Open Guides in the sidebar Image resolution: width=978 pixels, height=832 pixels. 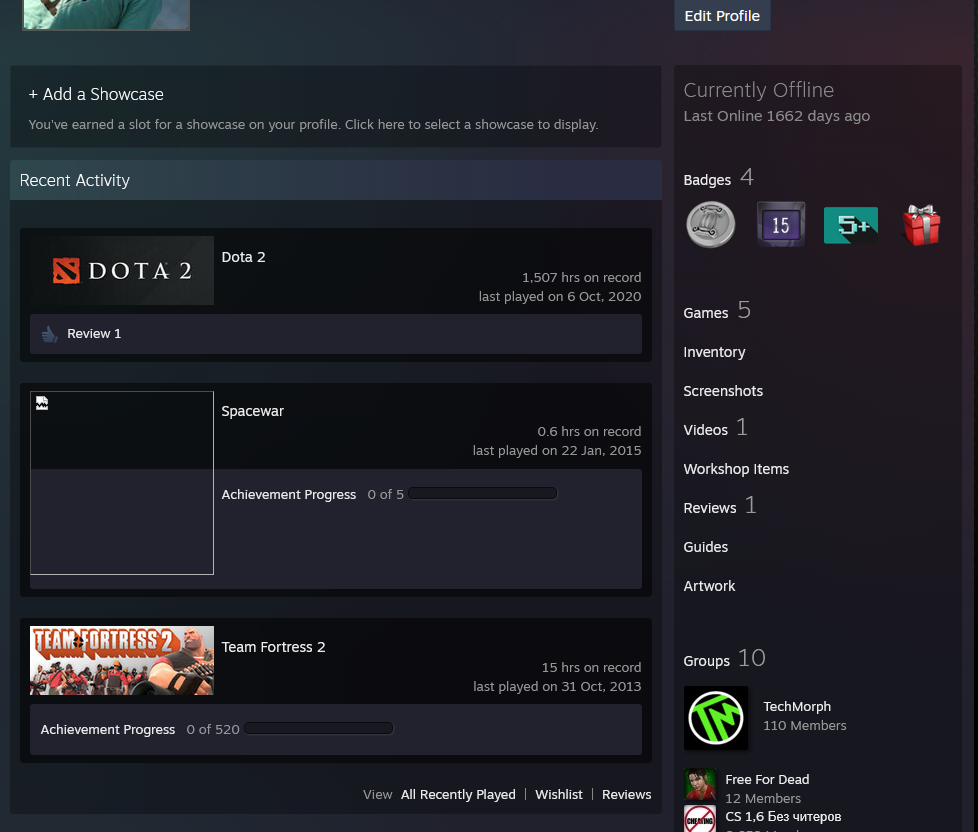click(x=705, y=547)
